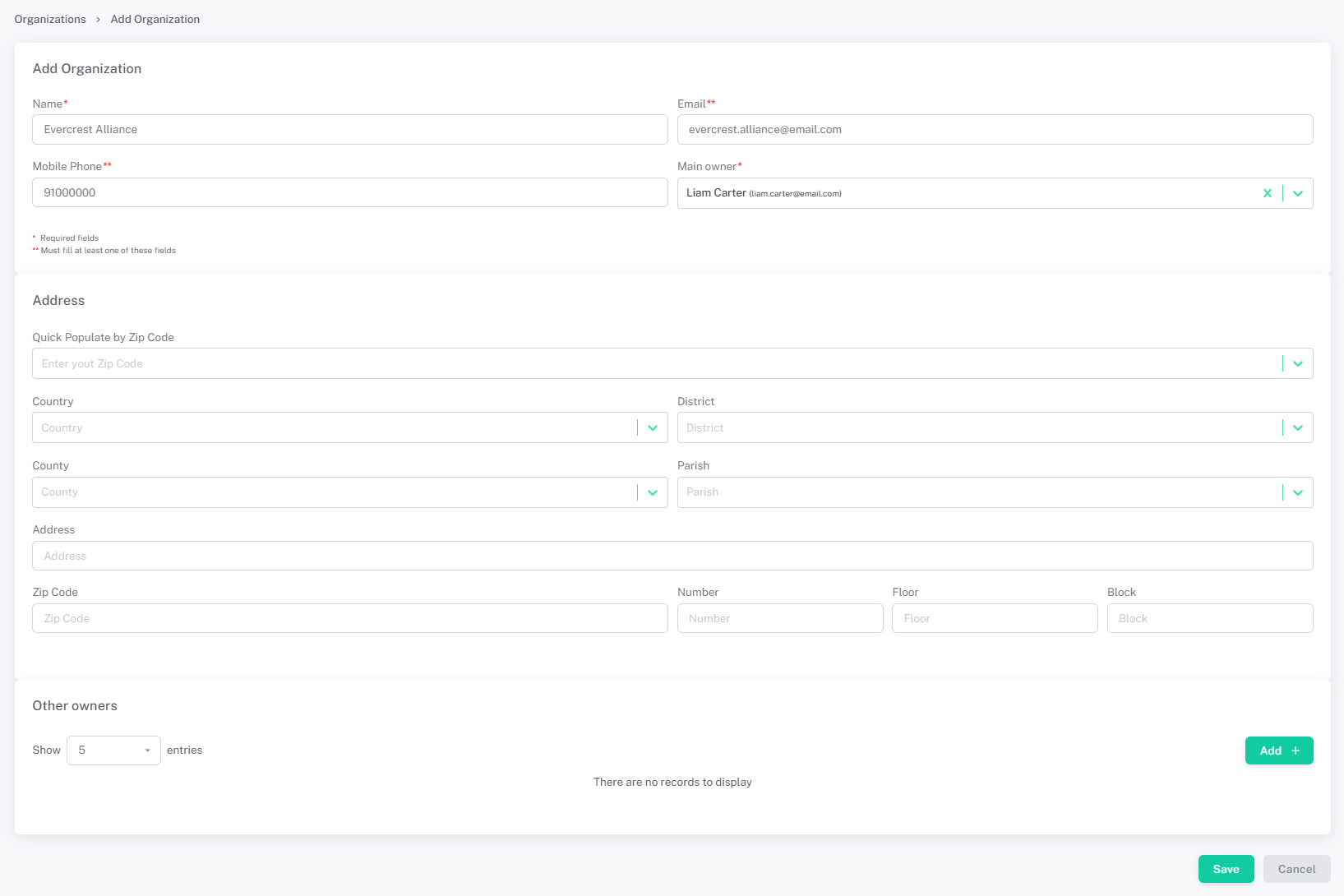Screen dimensions: 1344x896
Task: Click the Address text input
Action: pos(672,556)
